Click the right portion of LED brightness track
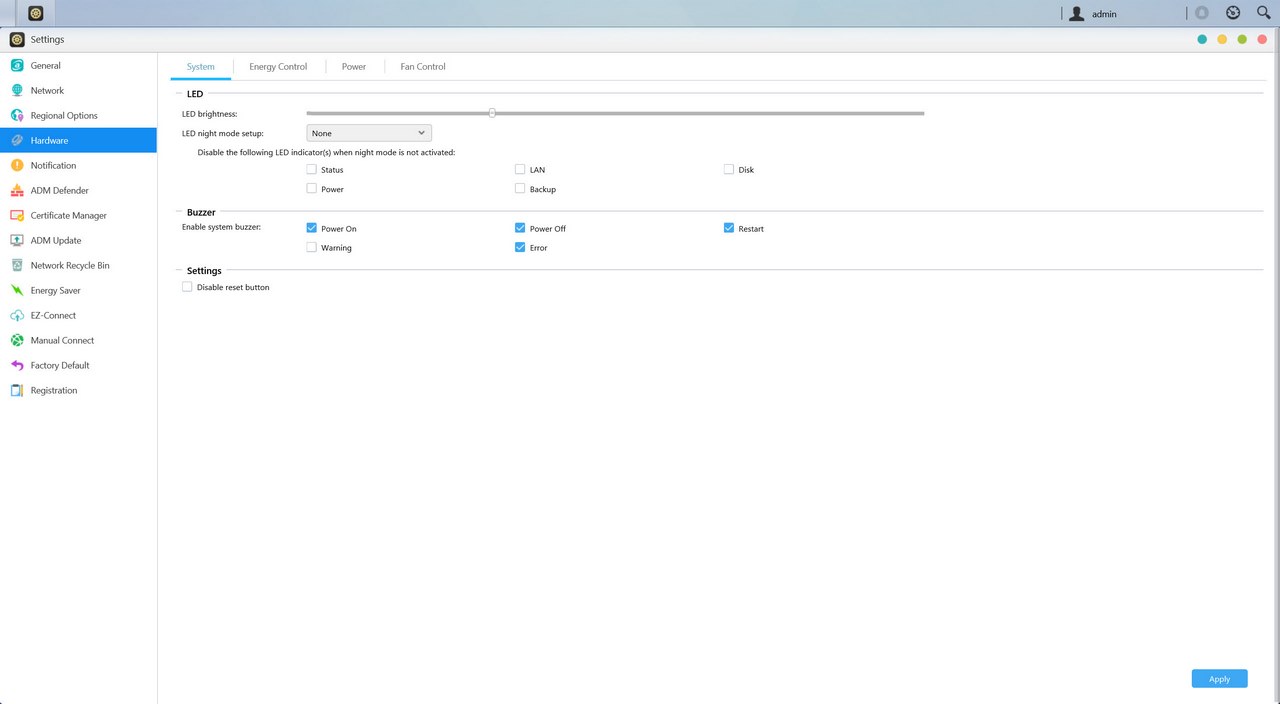 pyautogui.click(x=709, y=113)
